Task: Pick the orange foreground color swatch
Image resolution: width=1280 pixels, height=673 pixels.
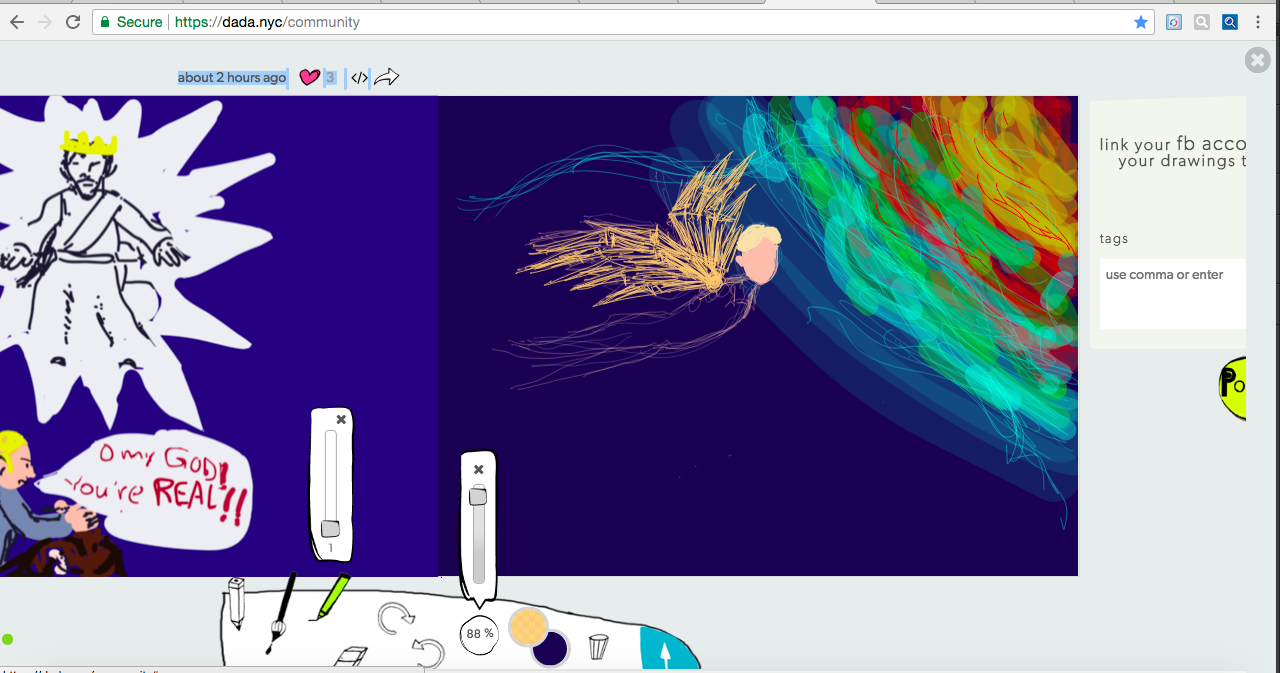Action: (528, 627)
